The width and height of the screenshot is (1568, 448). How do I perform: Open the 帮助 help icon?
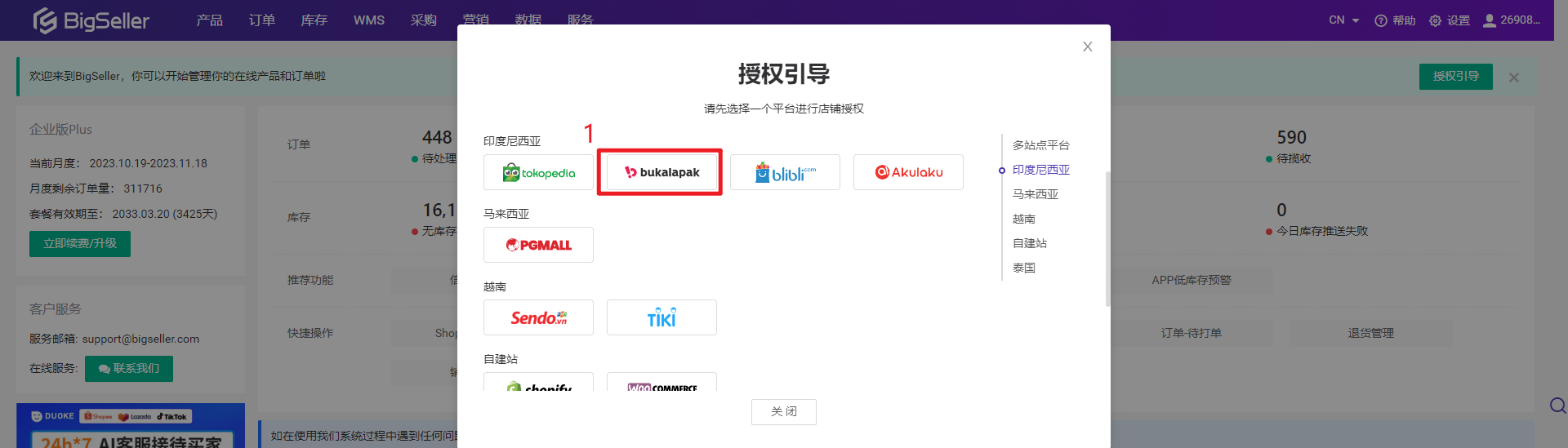(1395, 20)
